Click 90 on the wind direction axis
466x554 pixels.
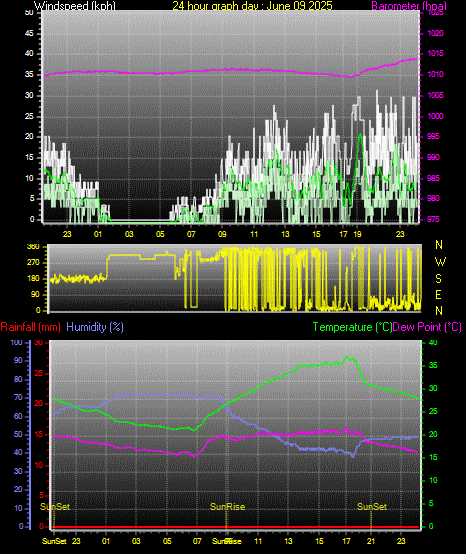coord(35,295)
